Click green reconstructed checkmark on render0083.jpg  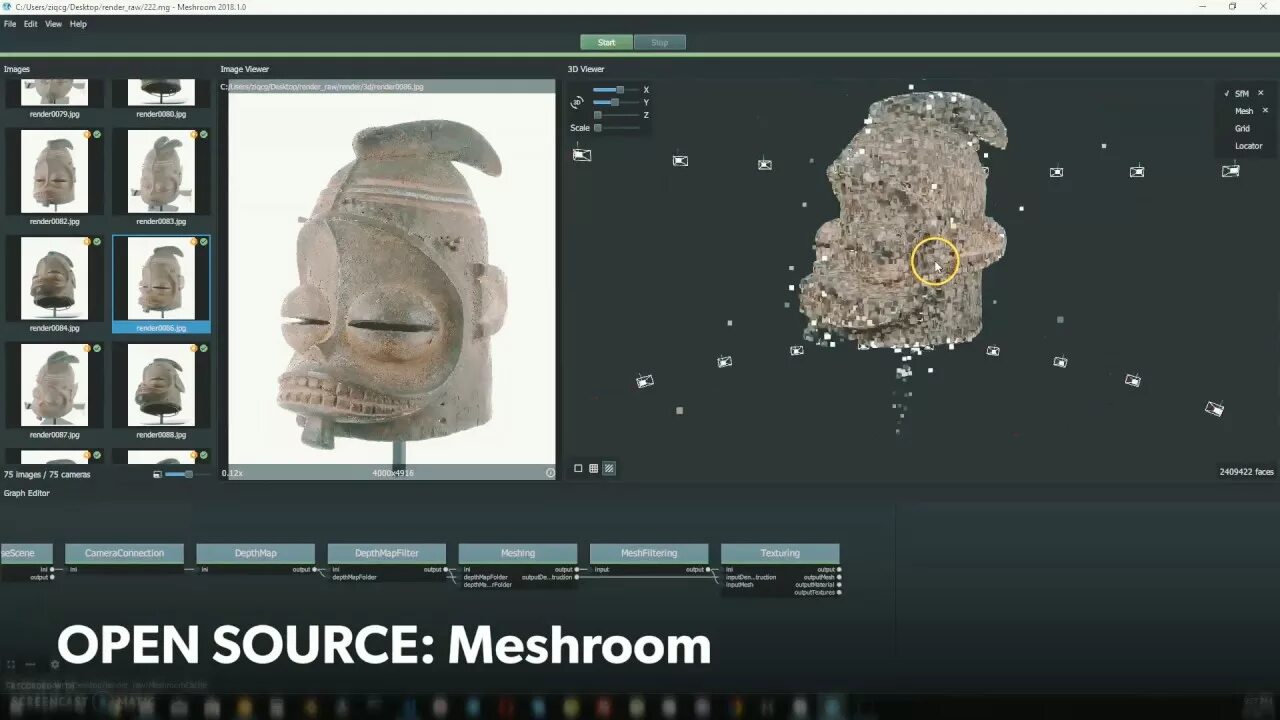(x=204, y=134)
